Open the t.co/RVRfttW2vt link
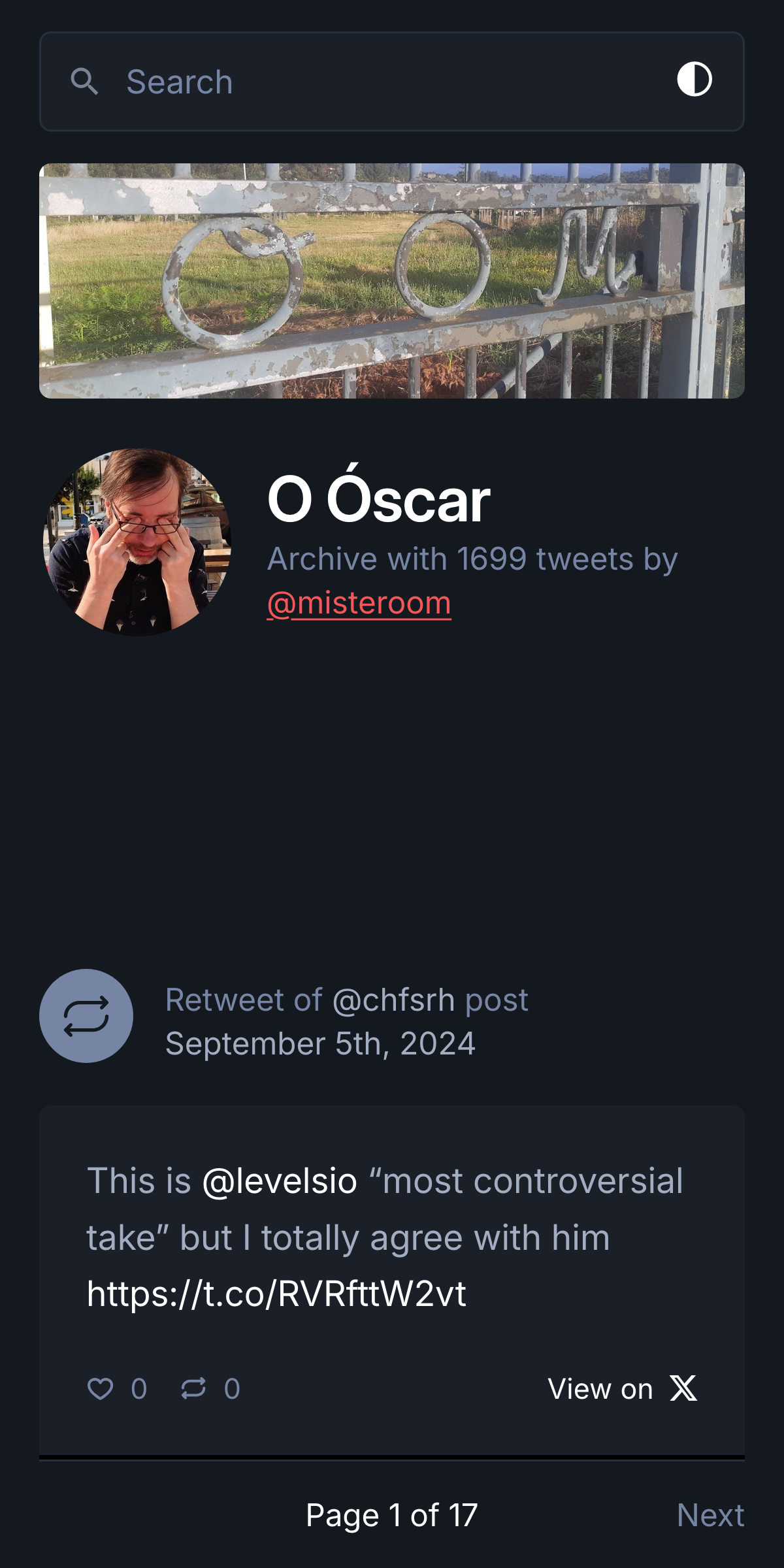 click(x=276, y=1294)
